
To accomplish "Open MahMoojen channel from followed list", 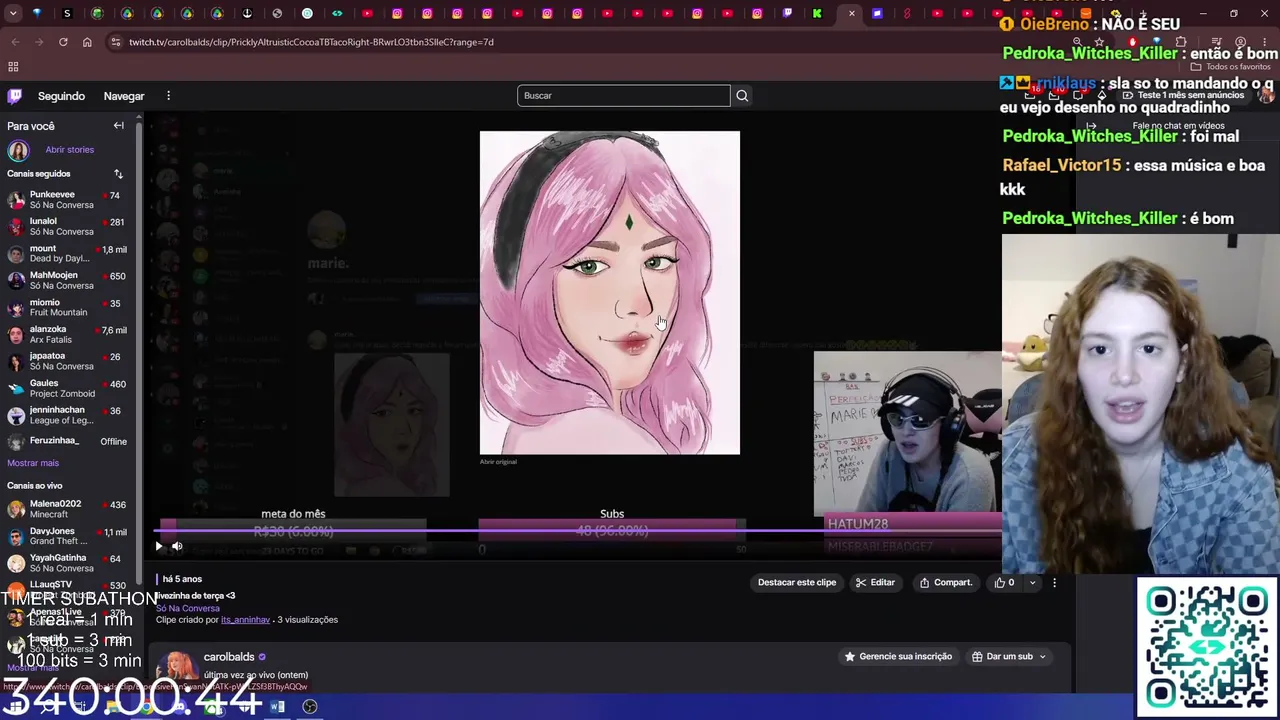I will pos(67,280).
